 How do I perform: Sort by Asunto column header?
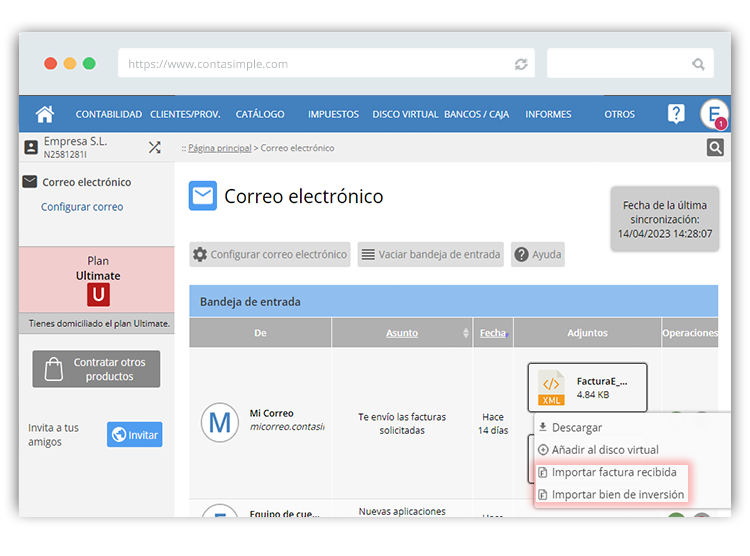pyautogui.click(x=402, y=333)
